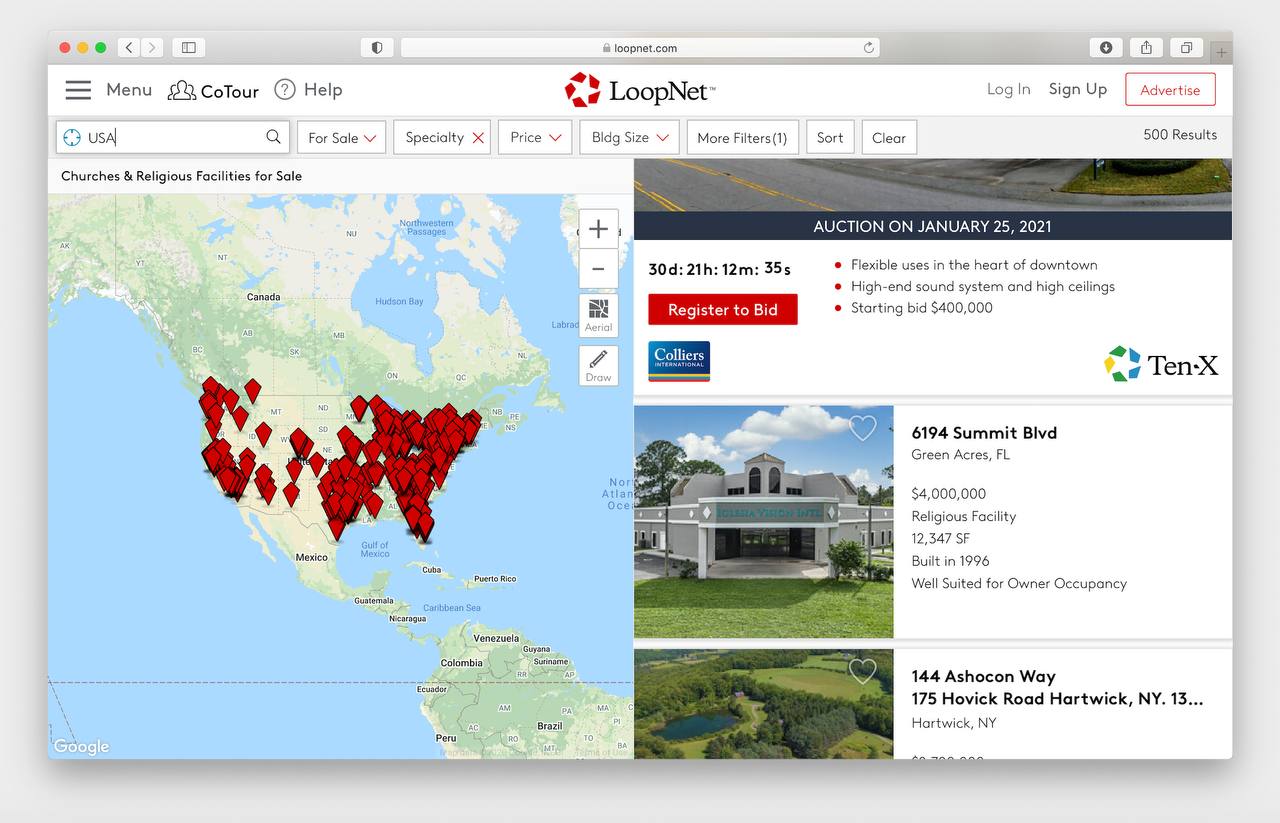Favorite the 144 Ashocon Way listing heart
This screenshot has height=823, width=1280.
pyautogui.click(x=862, y=671)
